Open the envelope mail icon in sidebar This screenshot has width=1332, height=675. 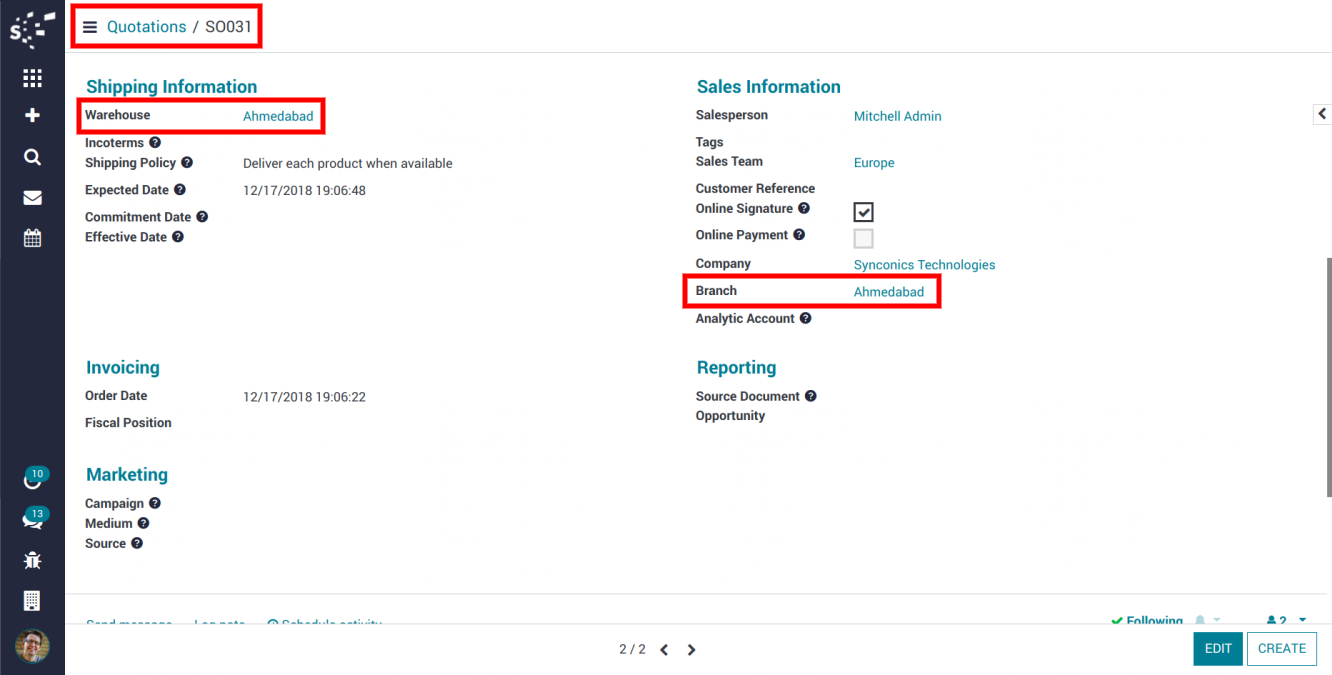coord(32,198)
